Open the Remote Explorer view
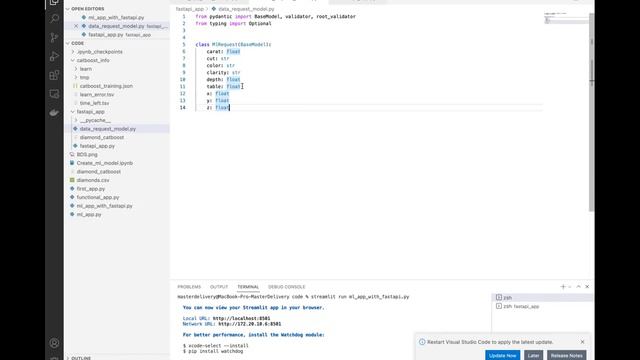The height and width of the screenshot is (360, 640). pyautogui.click(x=54, y=94)
